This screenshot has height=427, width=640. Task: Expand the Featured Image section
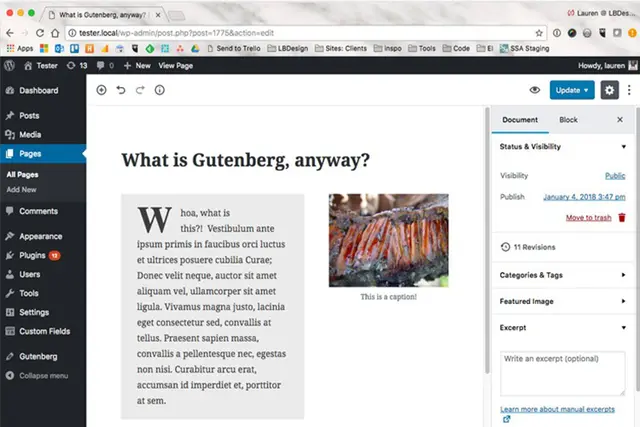click(562, 301)
